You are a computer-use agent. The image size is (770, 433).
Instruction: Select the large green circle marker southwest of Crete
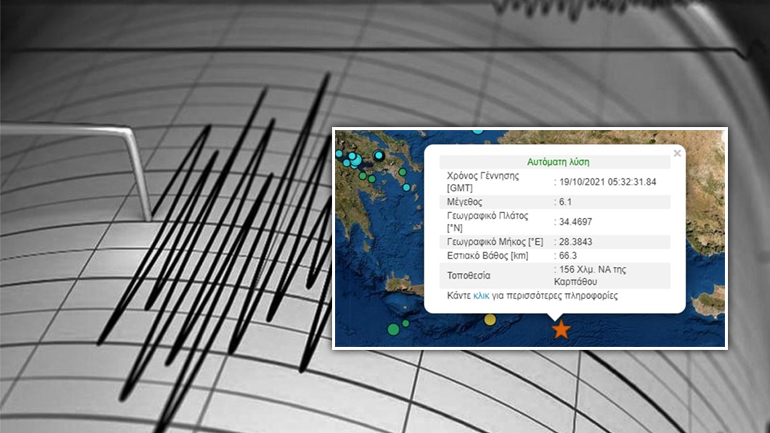coord(394,328)
